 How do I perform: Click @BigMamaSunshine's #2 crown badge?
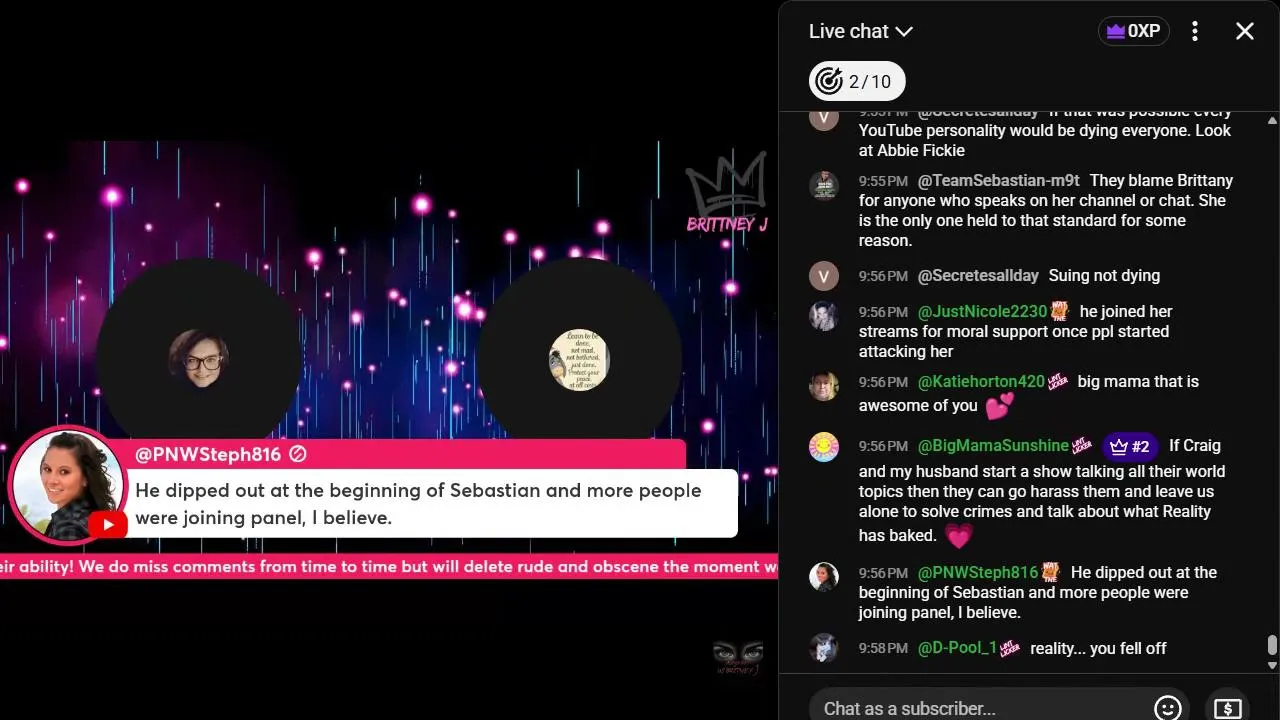(x=1130, y=446)
